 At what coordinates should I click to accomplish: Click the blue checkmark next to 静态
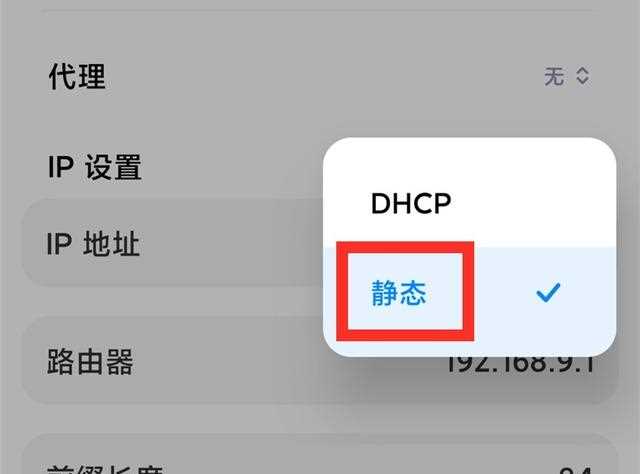click(x=548, y=292)
